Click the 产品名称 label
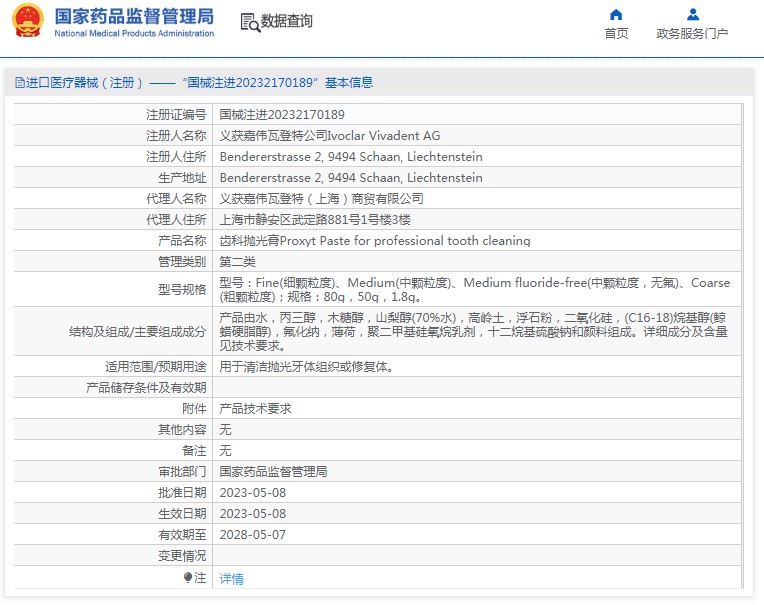Viewport: 764px width, 605px height. [182, 240]
